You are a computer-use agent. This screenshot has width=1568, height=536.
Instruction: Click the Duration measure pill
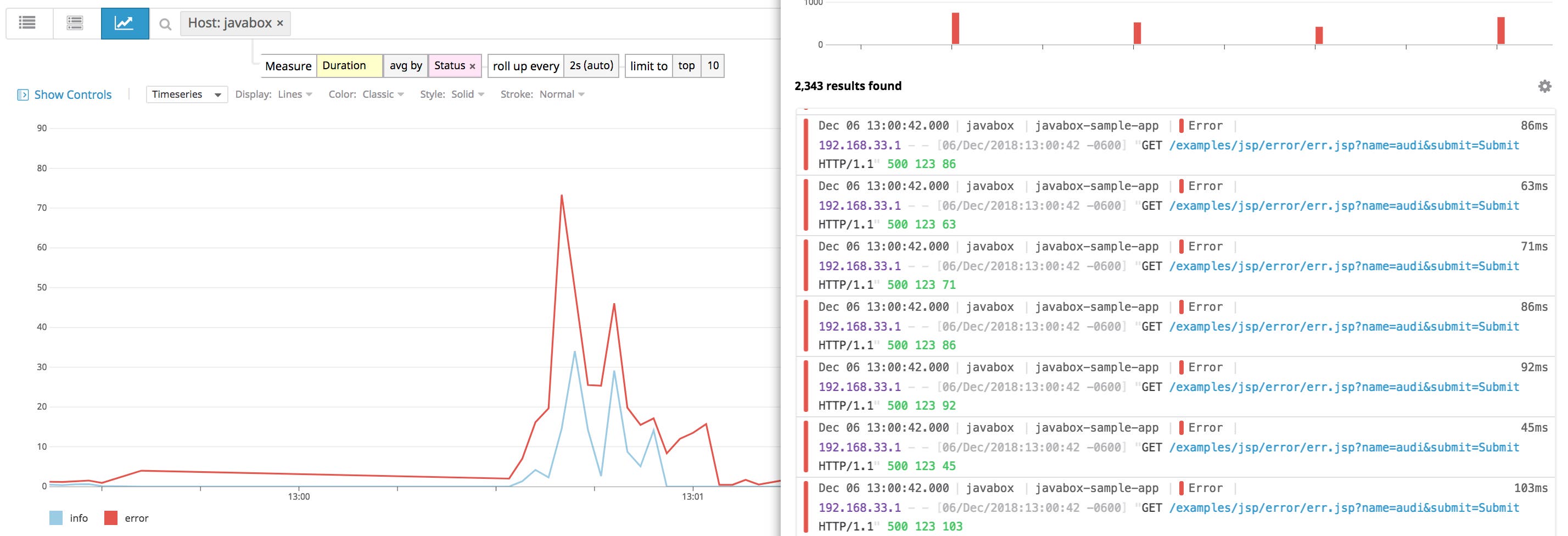pos(347,65)
